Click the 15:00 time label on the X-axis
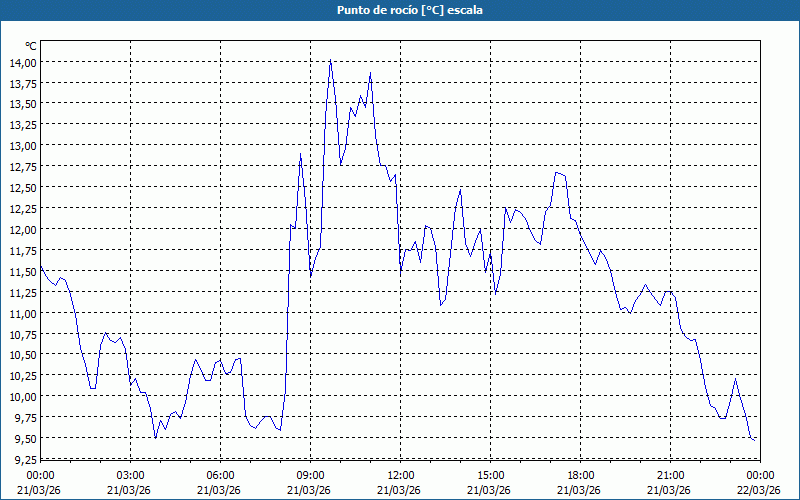The image size is (800, 500). tap(491, 475)
